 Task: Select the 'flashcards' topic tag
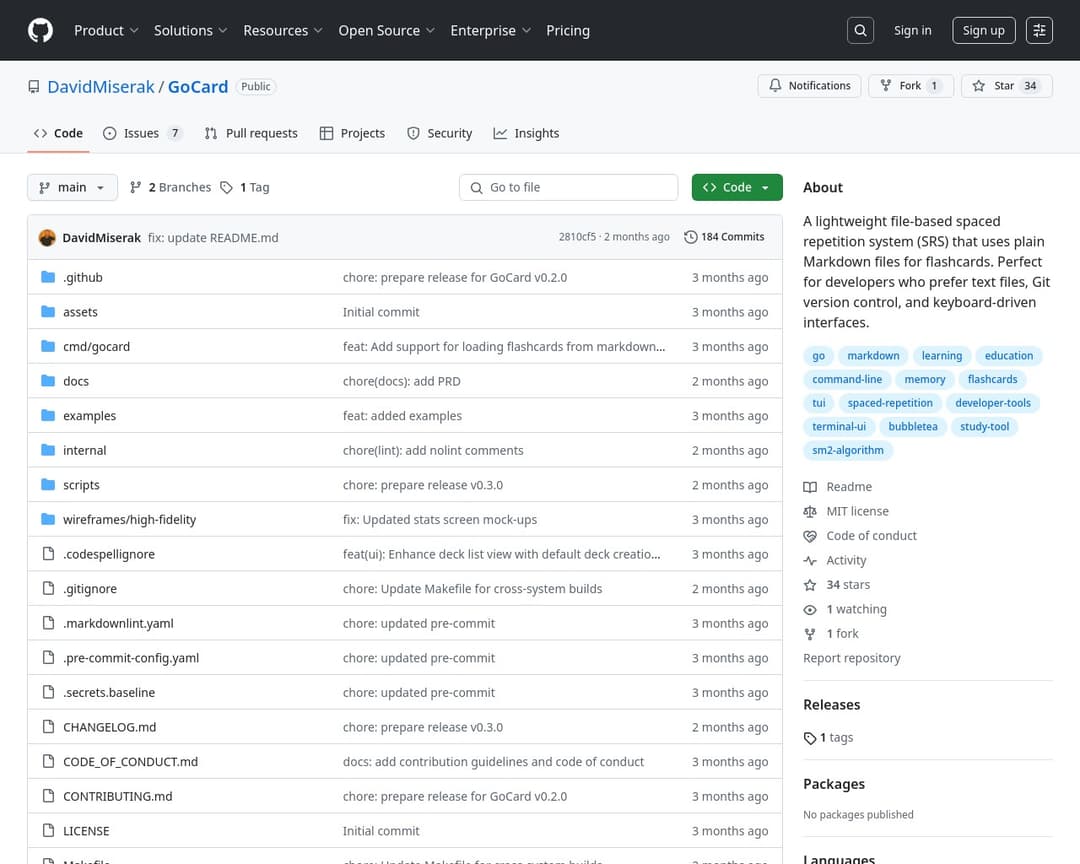coord(992,380)
